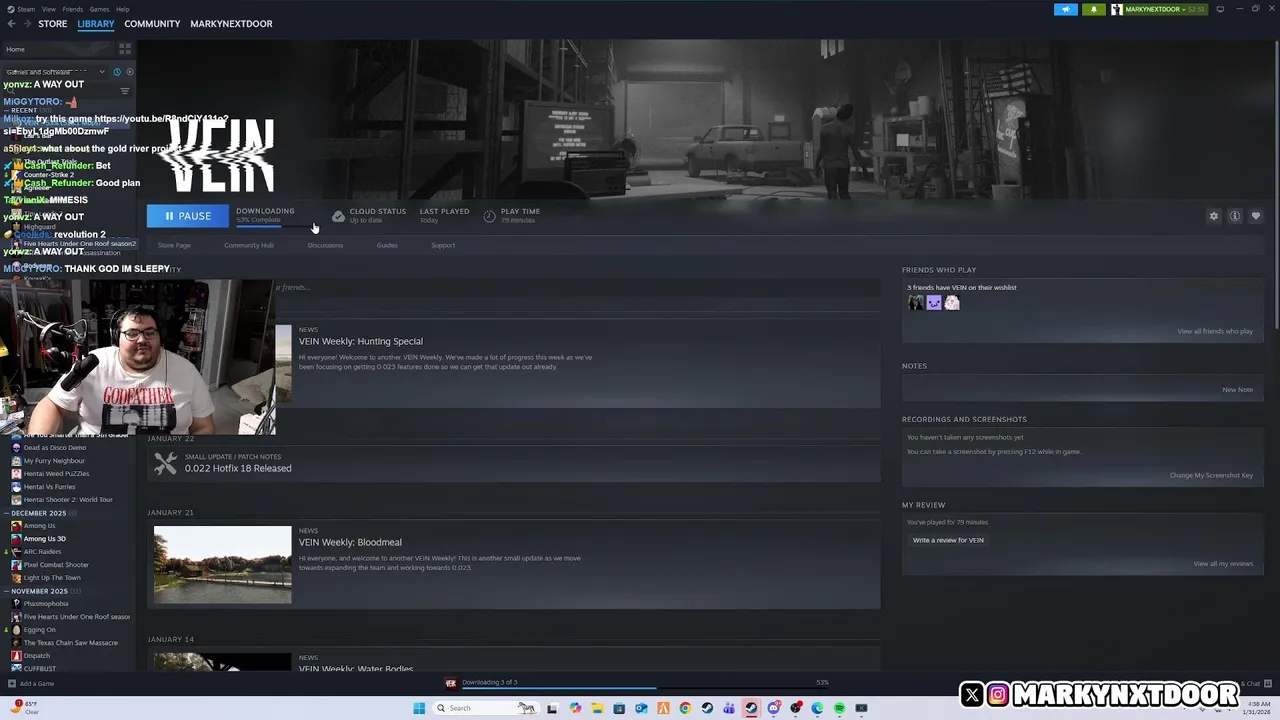The height and width of the screenshot is (720, 1280).
Task: Open Spotify from the taskbar
Action: click(x=839, y=708)
